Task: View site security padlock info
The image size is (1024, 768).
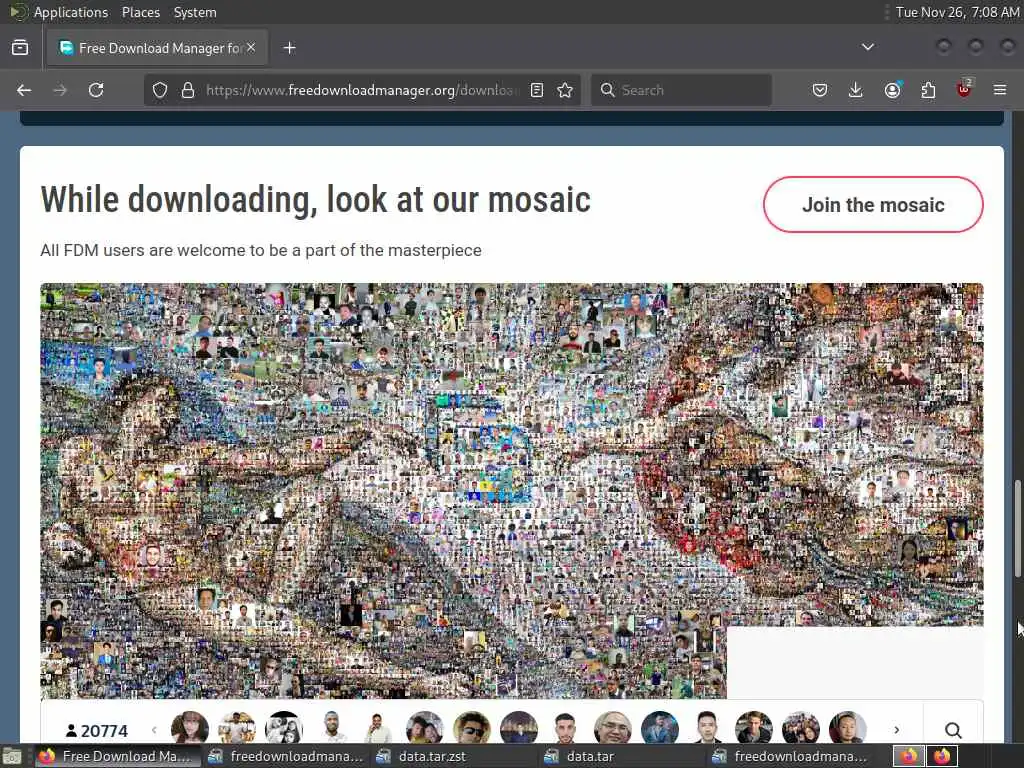Action: 188,90
